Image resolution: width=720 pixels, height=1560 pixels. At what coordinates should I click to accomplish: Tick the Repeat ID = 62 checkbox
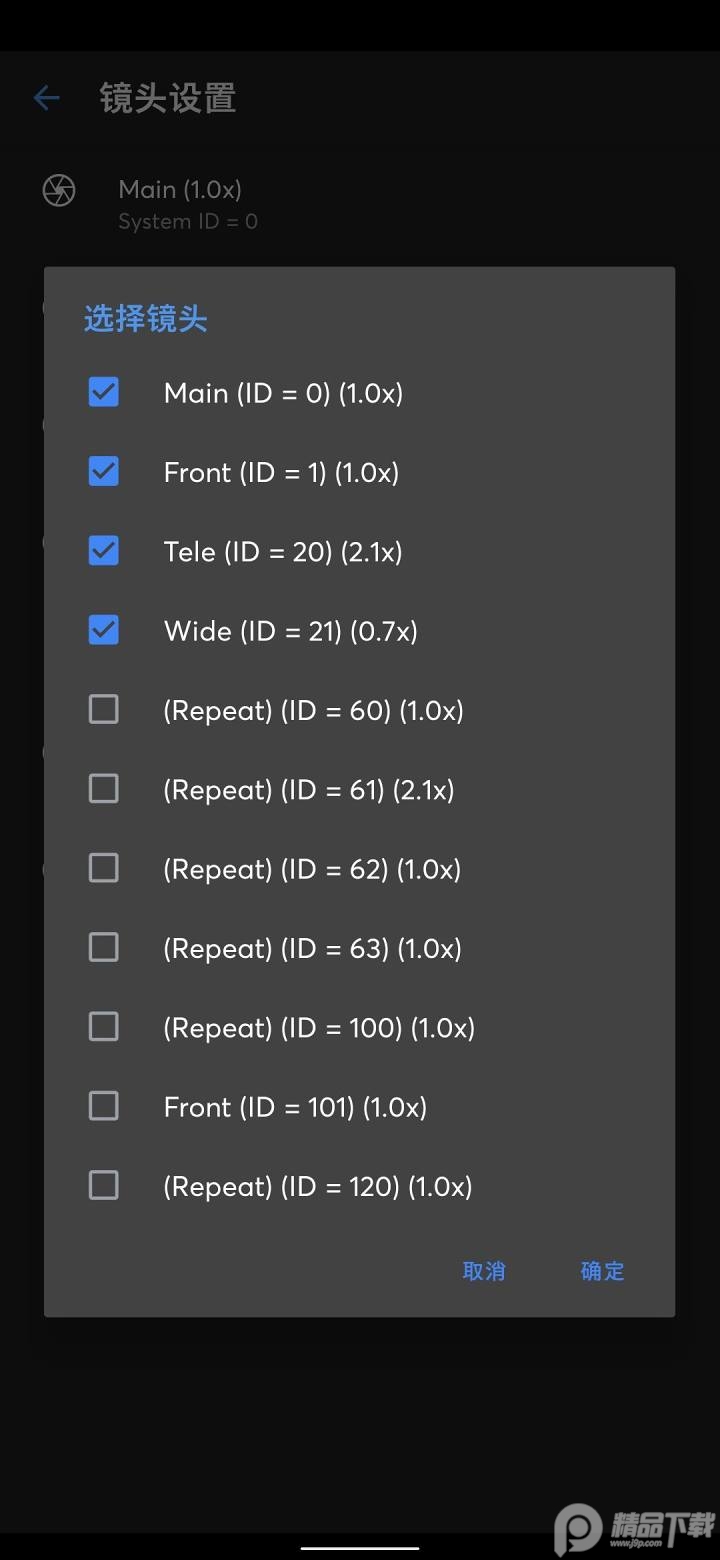click(104, 868)
